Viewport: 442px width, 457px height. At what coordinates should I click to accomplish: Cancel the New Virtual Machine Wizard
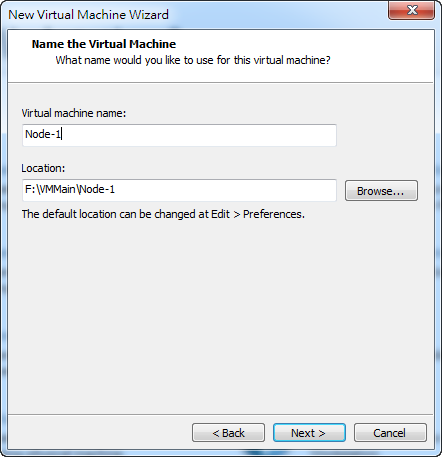(390, 433)
